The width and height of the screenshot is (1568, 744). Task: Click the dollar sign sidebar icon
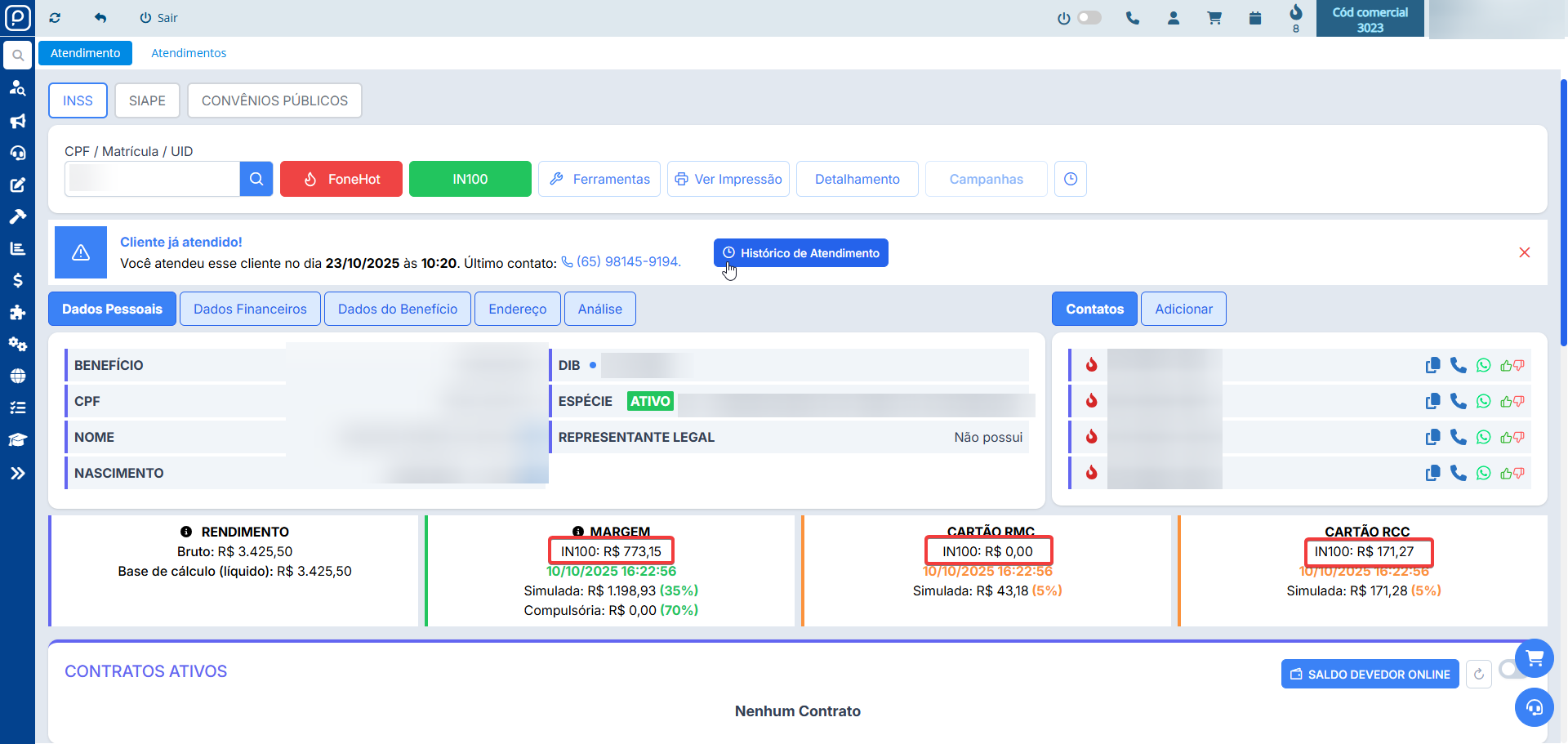click(17, 280)
